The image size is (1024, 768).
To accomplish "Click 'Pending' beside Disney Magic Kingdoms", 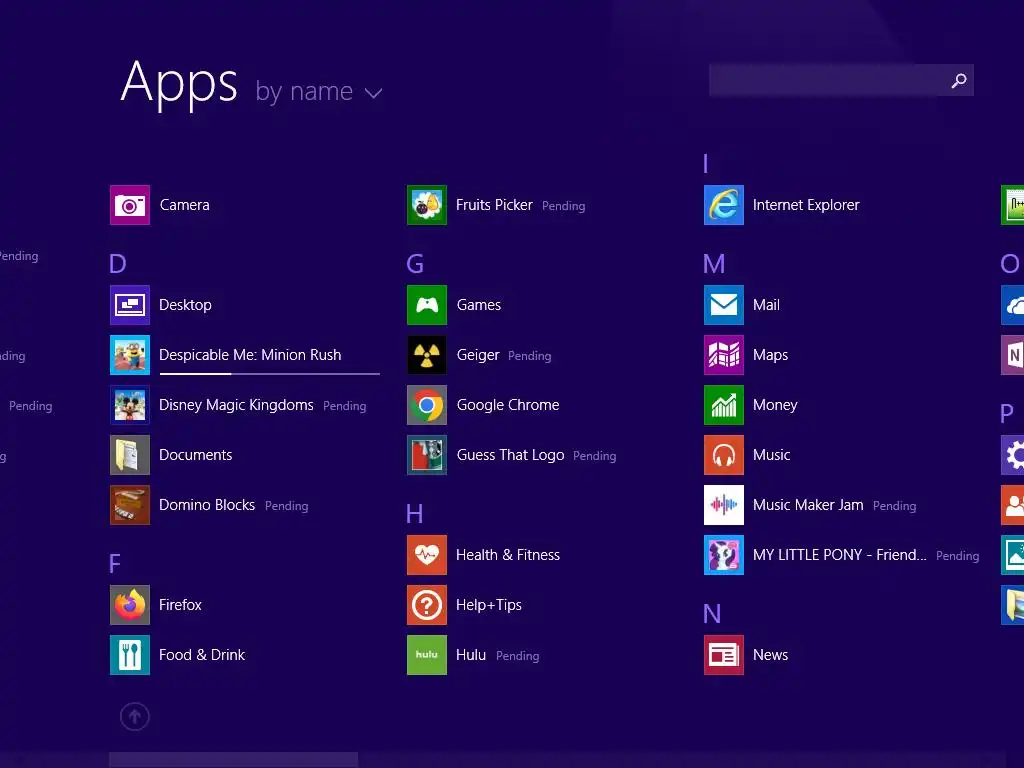I will point(344,406).
